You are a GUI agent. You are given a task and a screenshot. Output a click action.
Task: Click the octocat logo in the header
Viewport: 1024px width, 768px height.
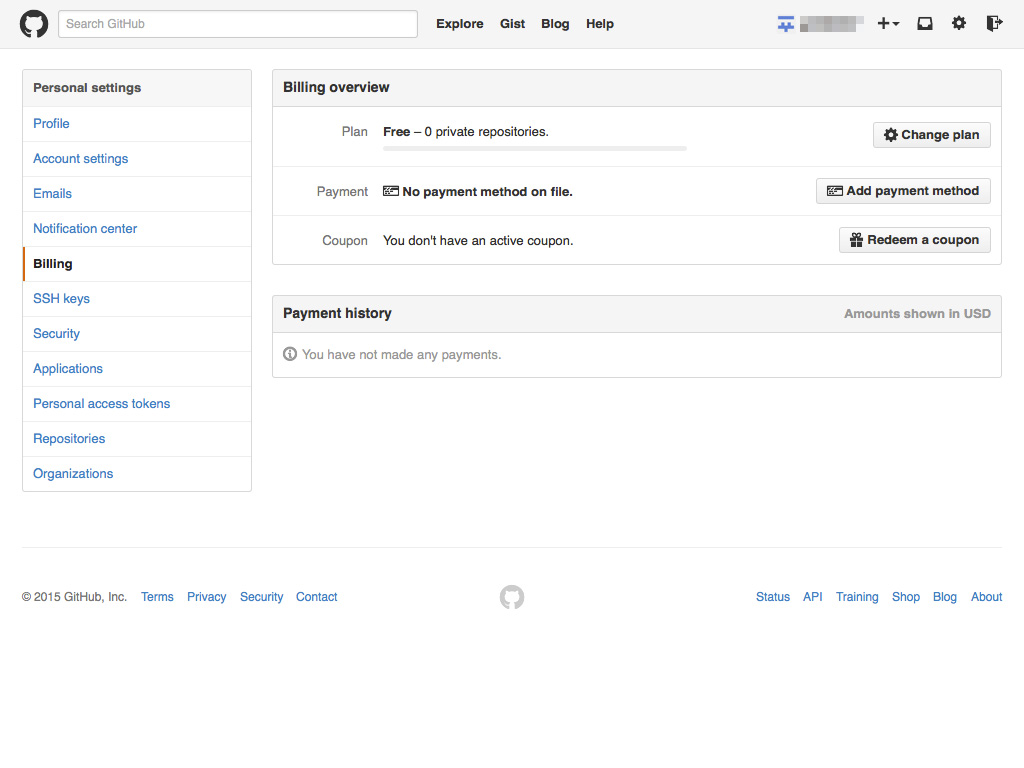point(33,23)
